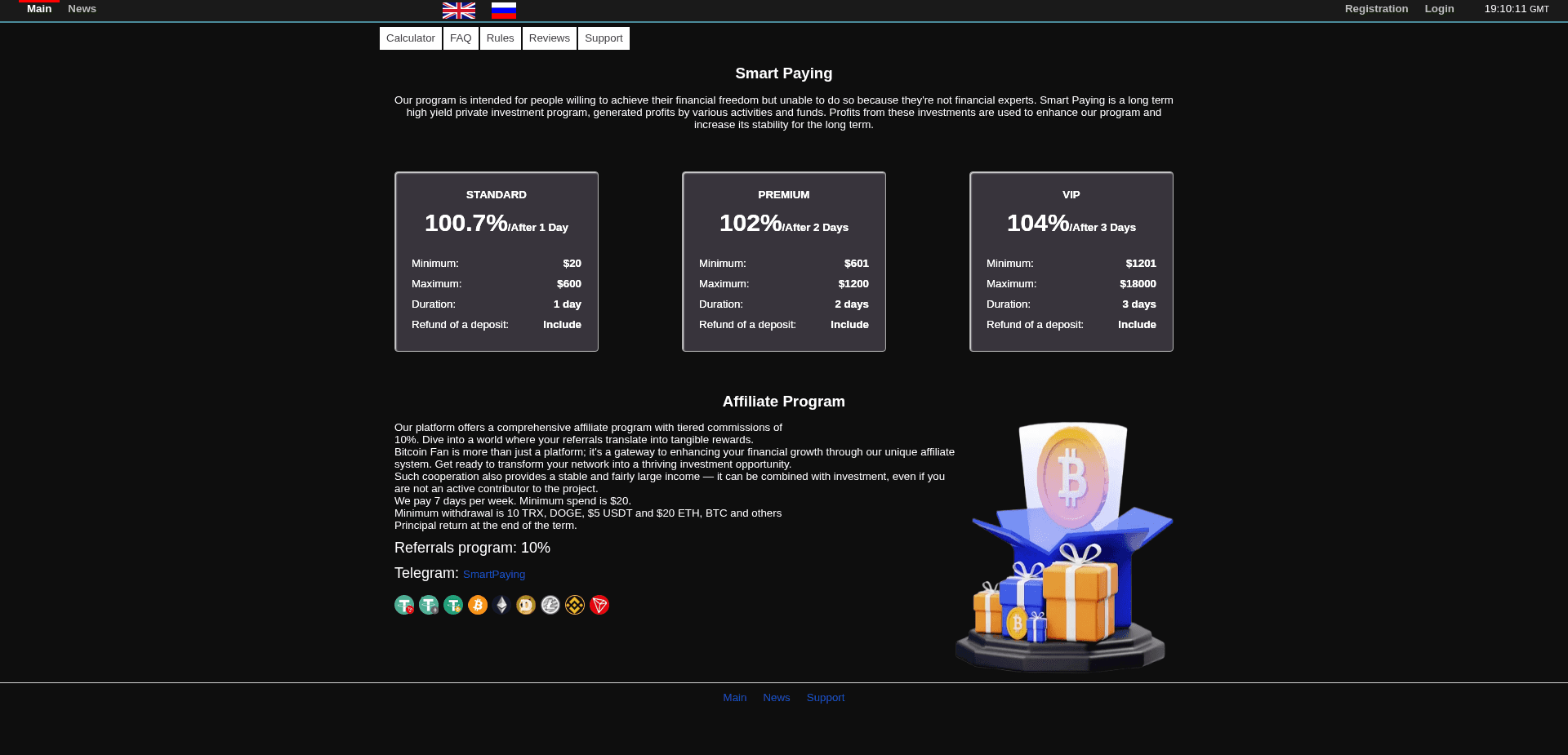Open the FAQ tab

pos(461,38)
